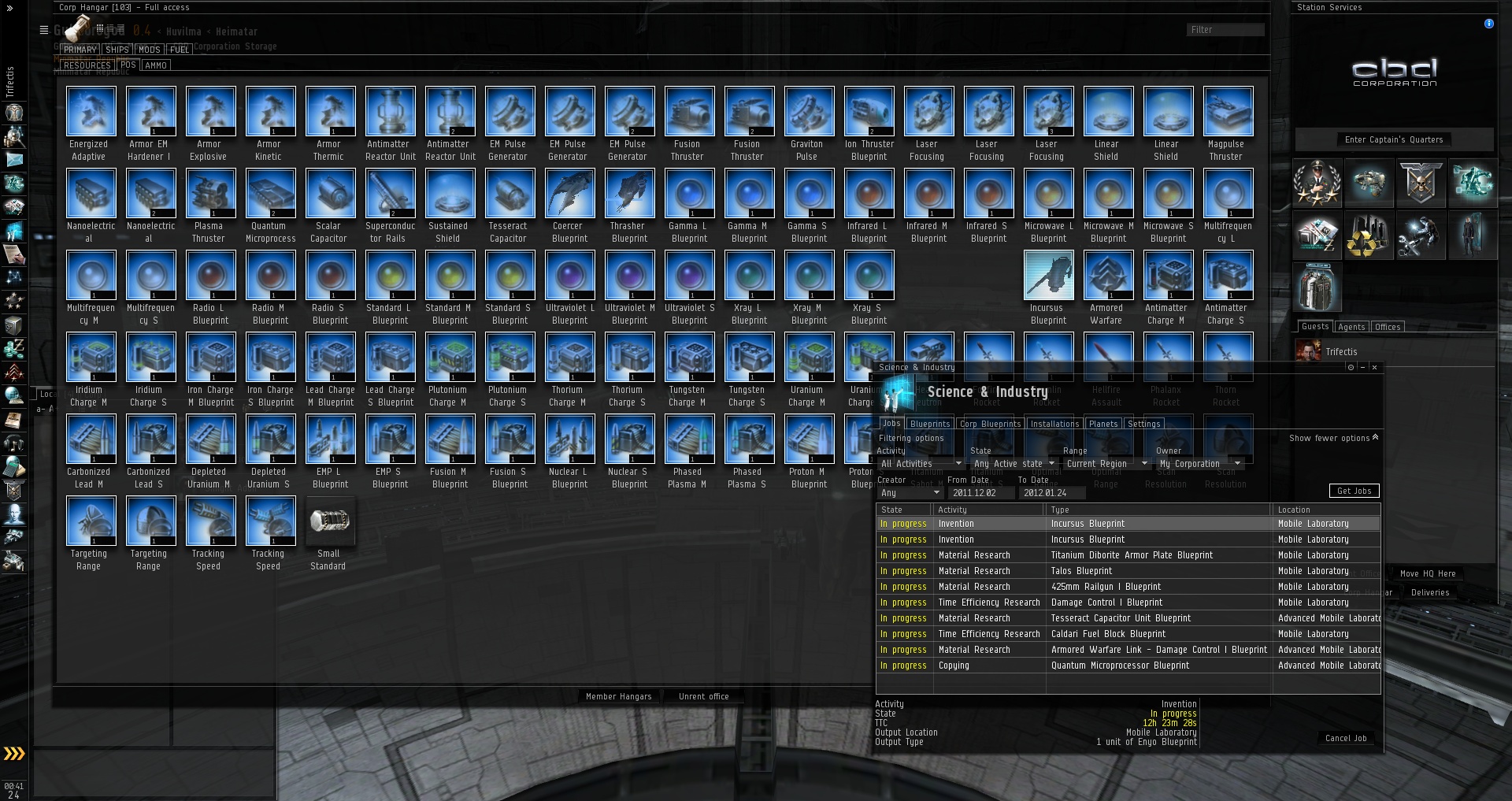1512x801 pixels.
Task: Switch to the Agents tab
Action: click(1351, 327)
